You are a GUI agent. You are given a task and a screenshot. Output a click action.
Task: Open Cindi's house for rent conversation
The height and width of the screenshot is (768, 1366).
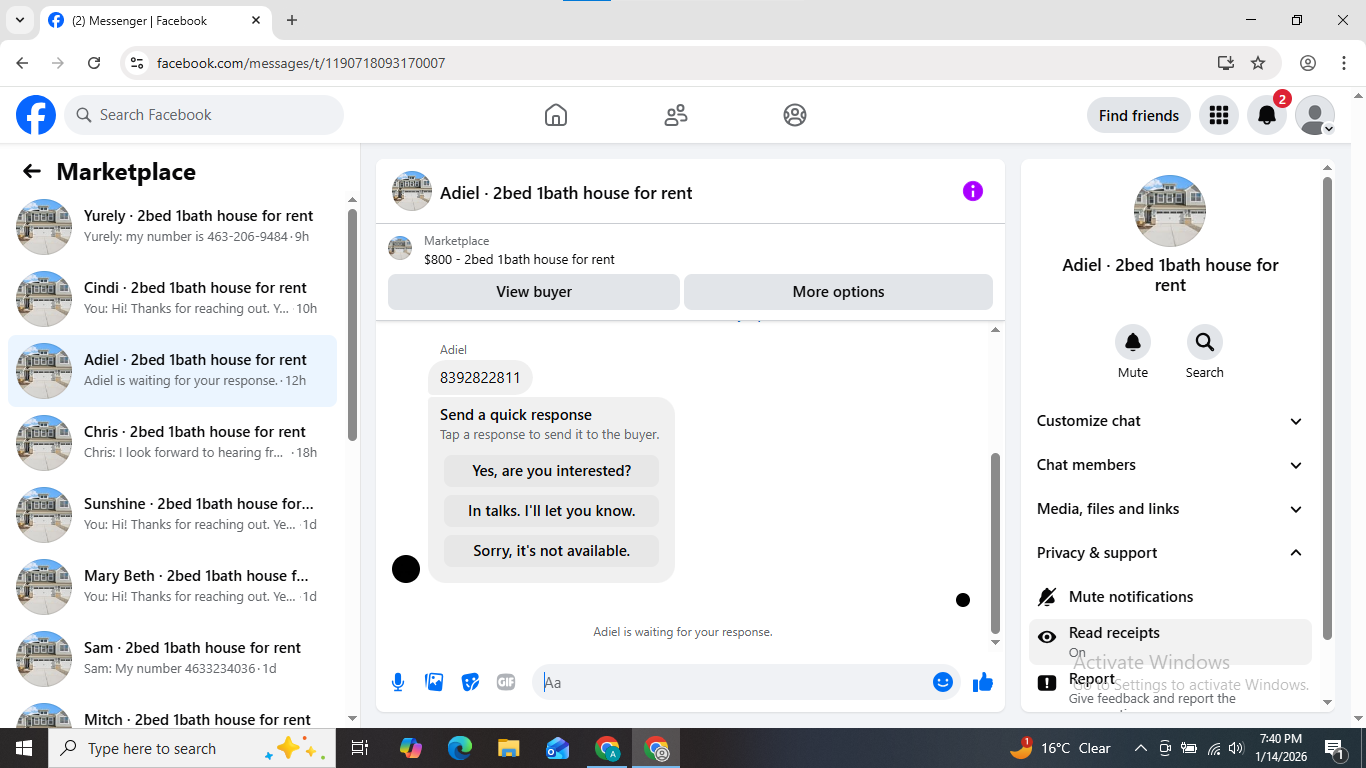172,299
